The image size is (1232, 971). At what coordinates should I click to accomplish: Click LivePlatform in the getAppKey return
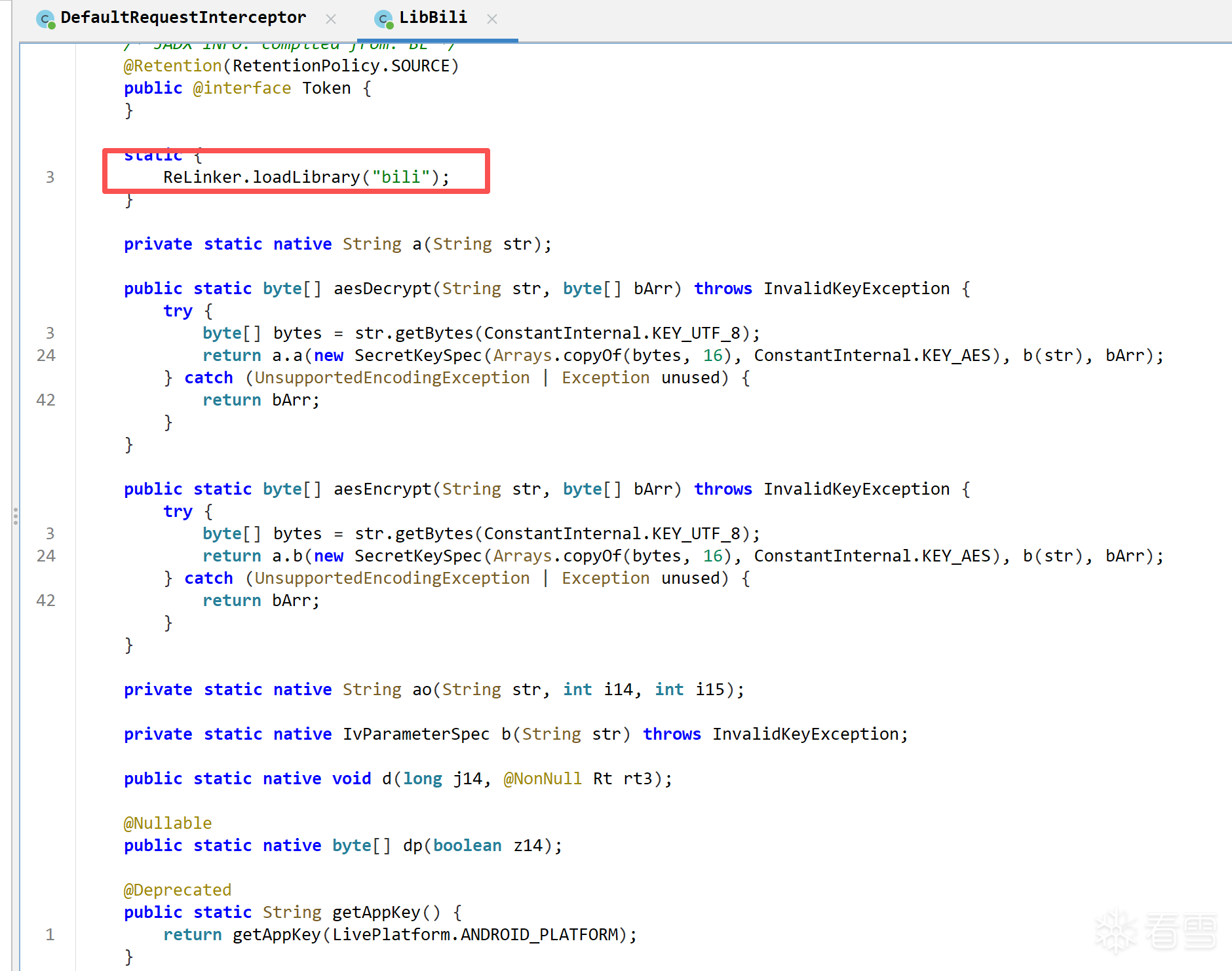click(x=392, y=935)
